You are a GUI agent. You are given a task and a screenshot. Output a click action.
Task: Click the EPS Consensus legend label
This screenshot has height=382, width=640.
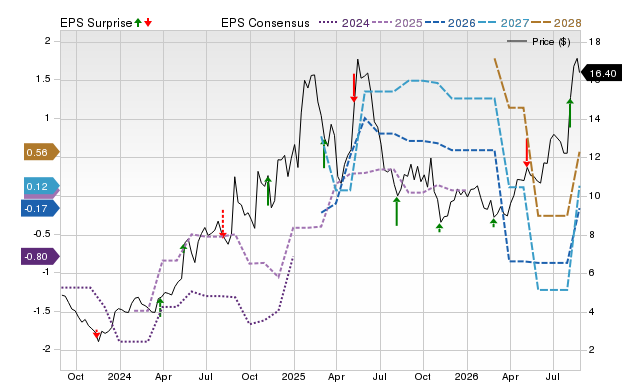[x=265, y=23]
